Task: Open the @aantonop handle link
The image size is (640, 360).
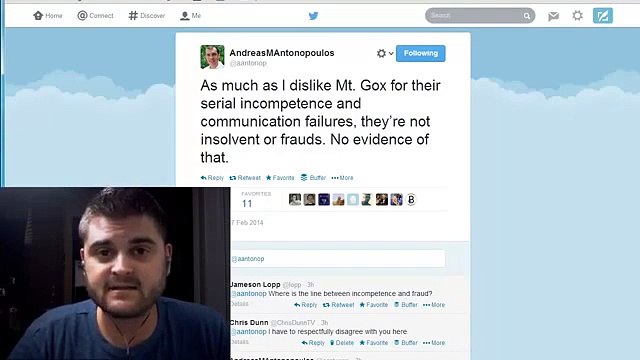Action: (x=248, y=63)
